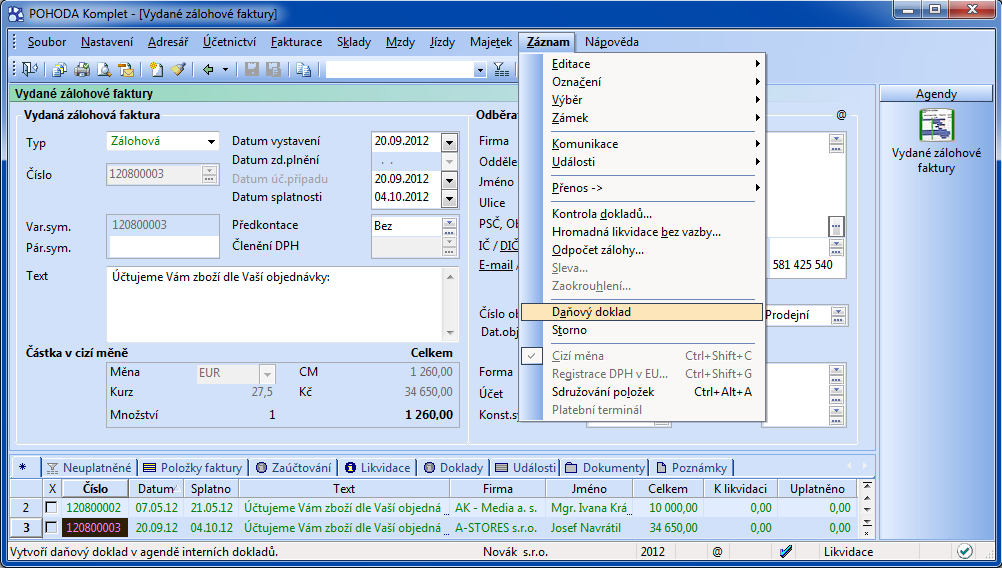Toggle the Cizí měna checked menu item

click(642, 356)
